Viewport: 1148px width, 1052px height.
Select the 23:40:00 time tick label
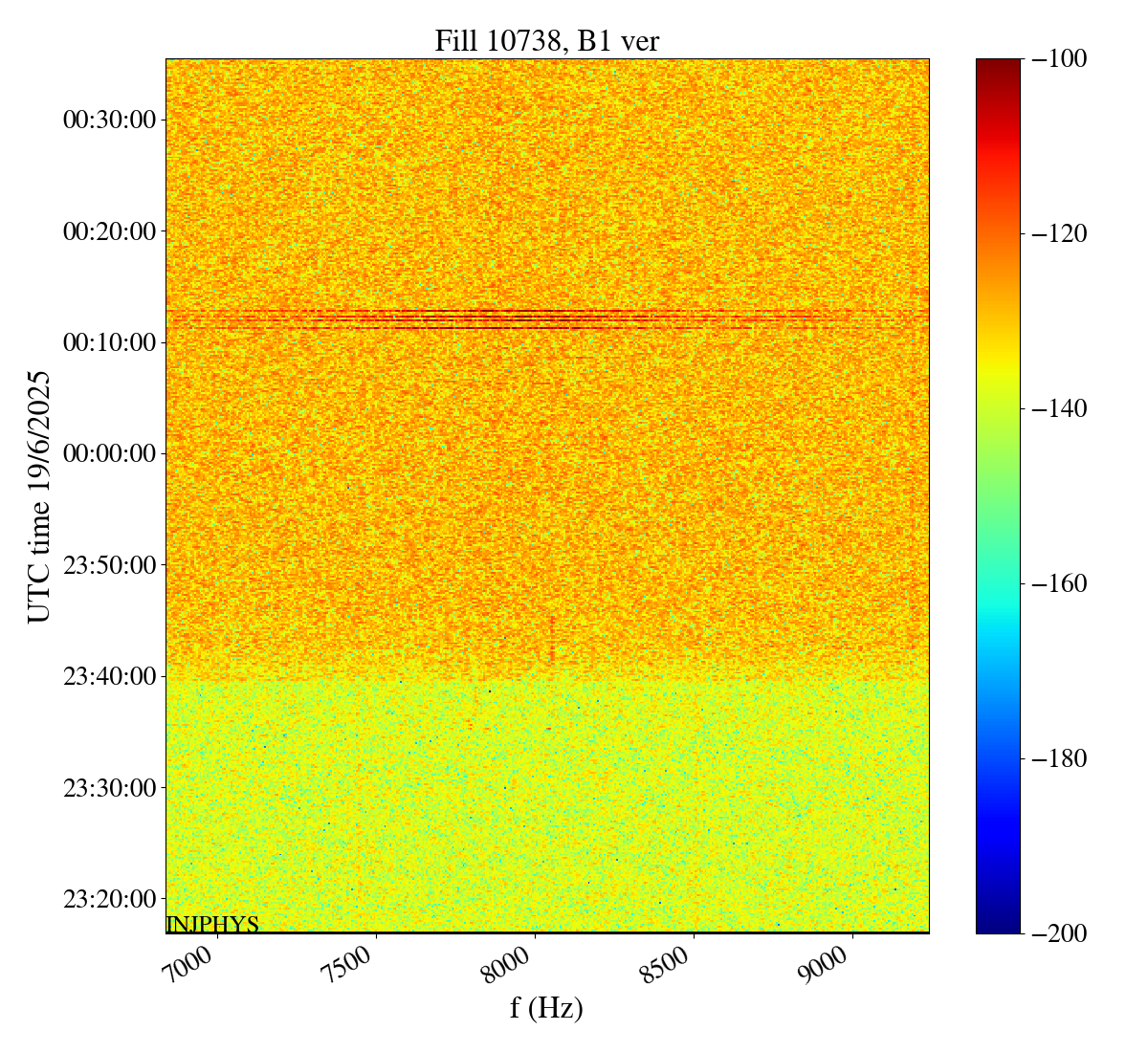(x=109, y=676)
